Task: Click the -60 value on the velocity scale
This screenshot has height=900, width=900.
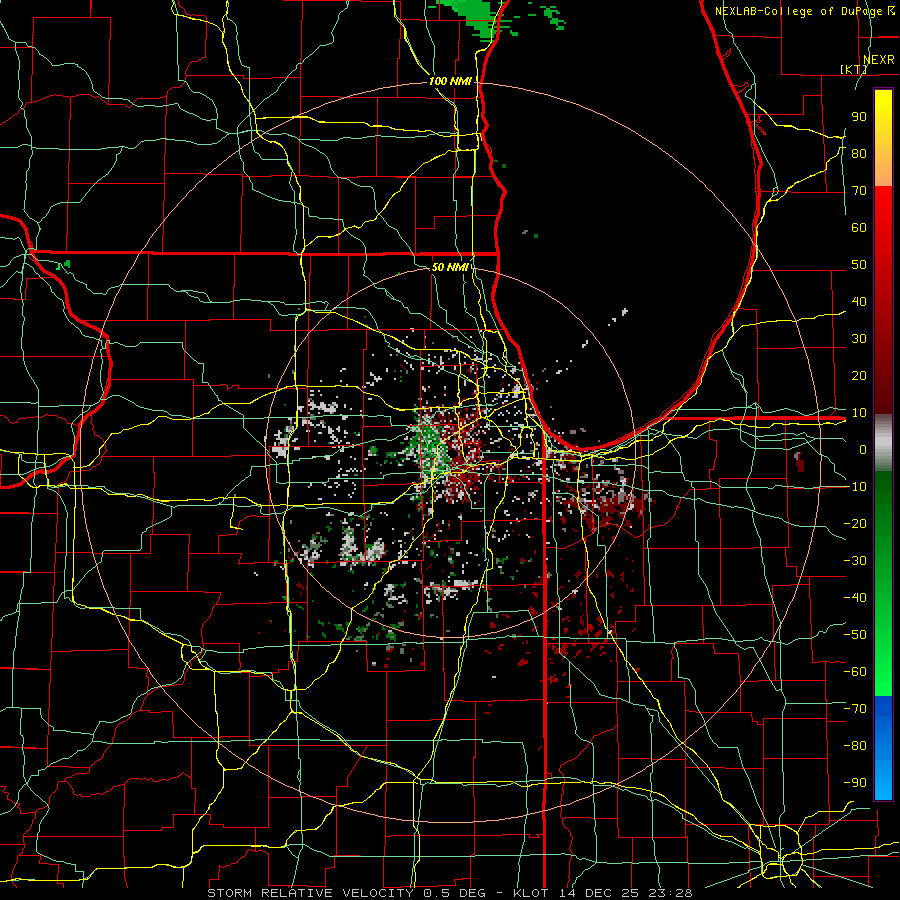Action: coord(855,672)
